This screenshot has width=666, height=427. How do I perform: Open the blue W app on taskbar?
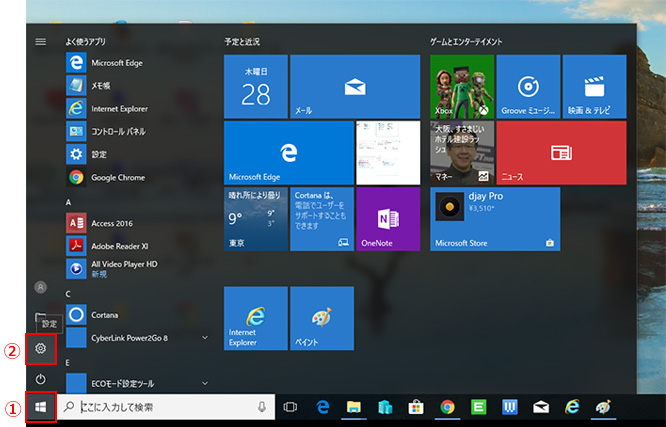510,407
